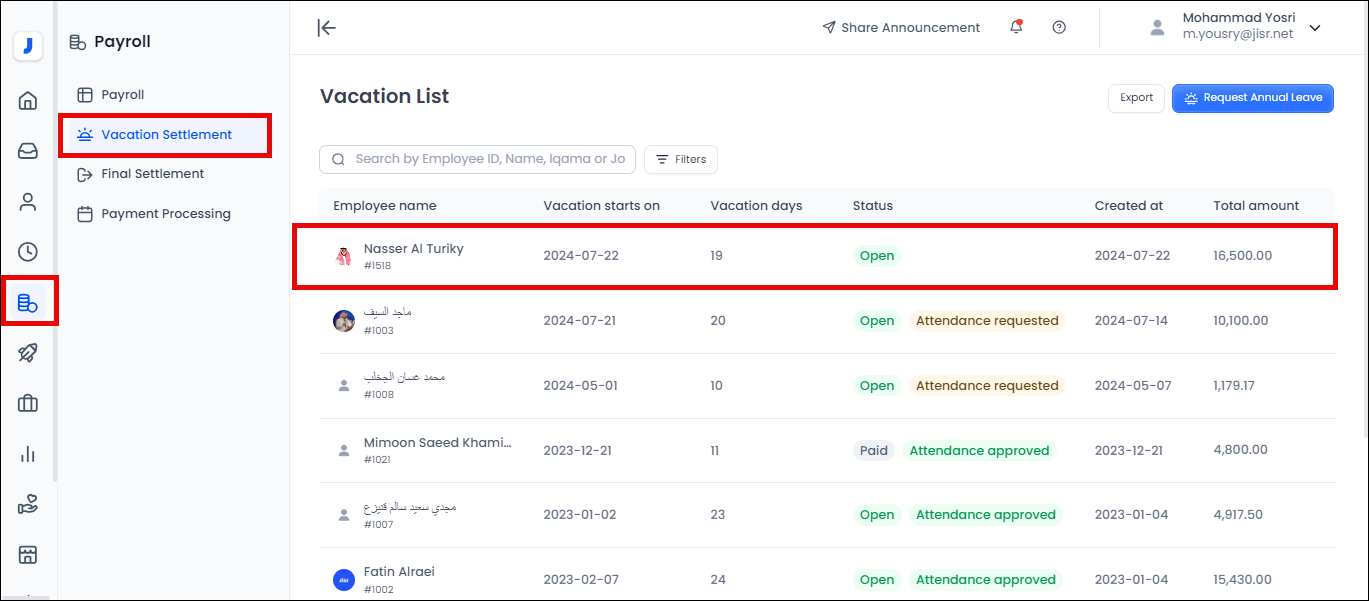Click Share Announcement link
Screen dimensions: 1369x601
[x=900, y=28]
